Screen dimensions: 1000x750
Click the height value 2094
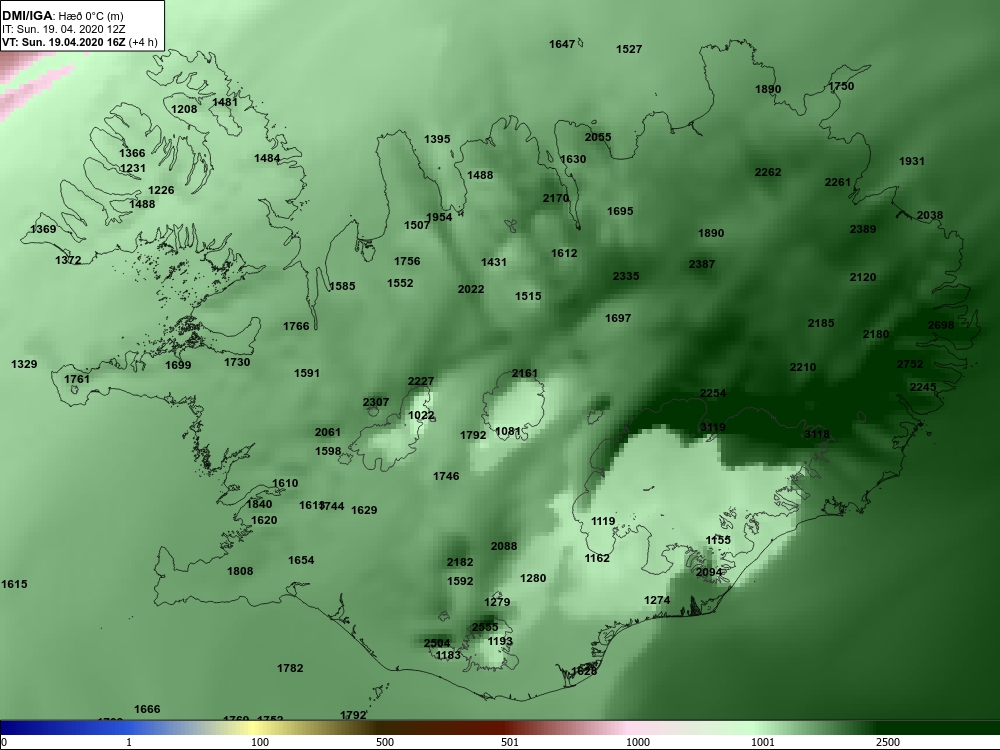709,573
